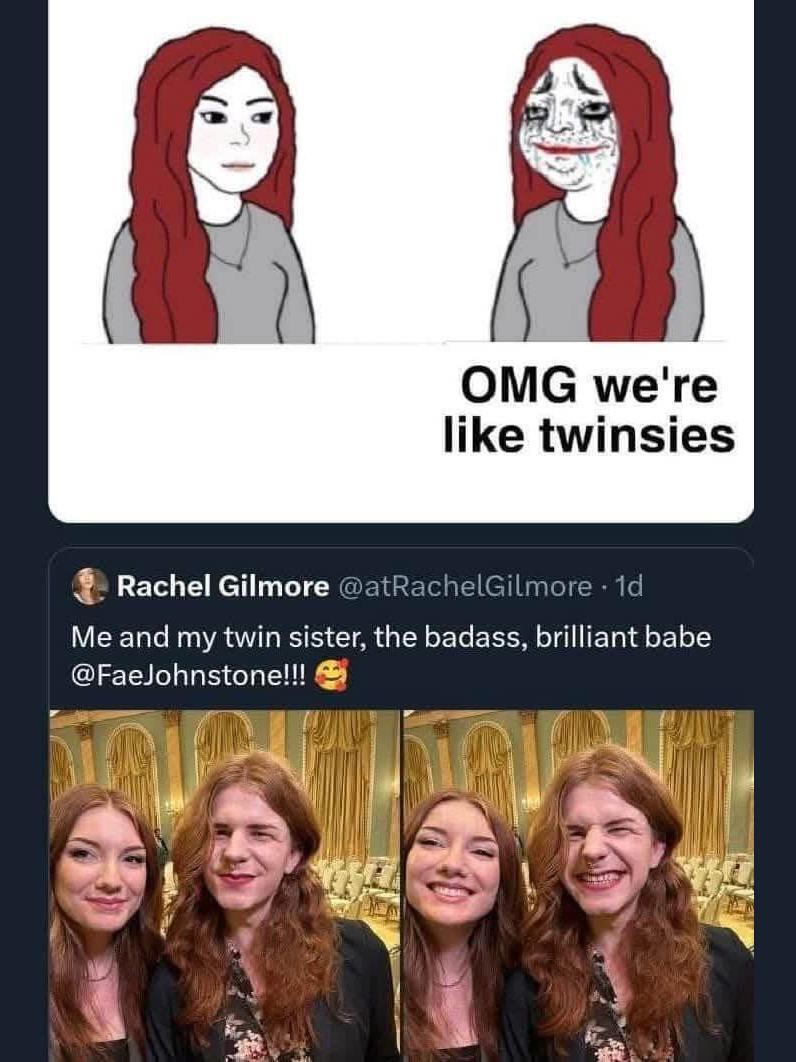Screen dimensions: 796x1062
Task: Click the quoted tweet's small profile avatar
Action: [x=90, y=586]
